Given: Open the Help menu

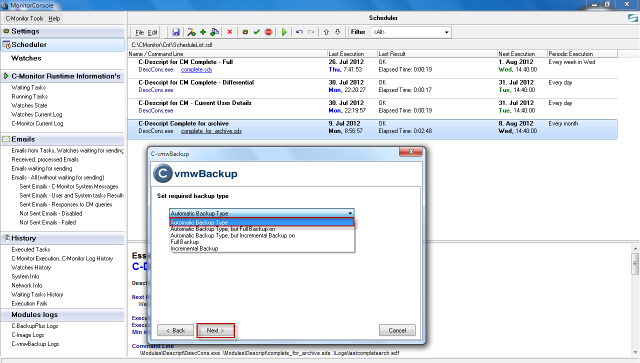Looking at the screenshot, I should pos(54,18).
